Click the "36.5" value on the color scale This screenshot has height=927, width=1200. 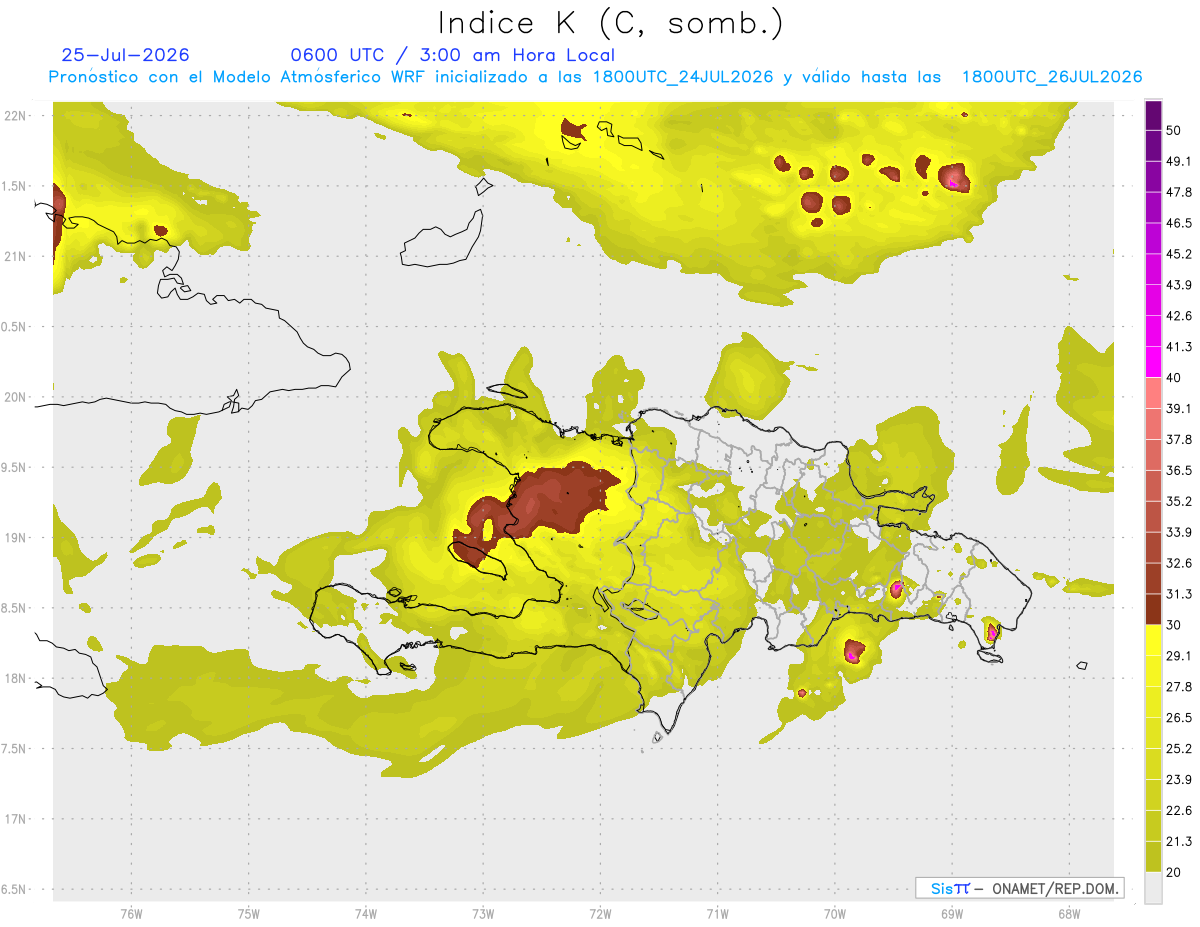[x=1179, y=471]
